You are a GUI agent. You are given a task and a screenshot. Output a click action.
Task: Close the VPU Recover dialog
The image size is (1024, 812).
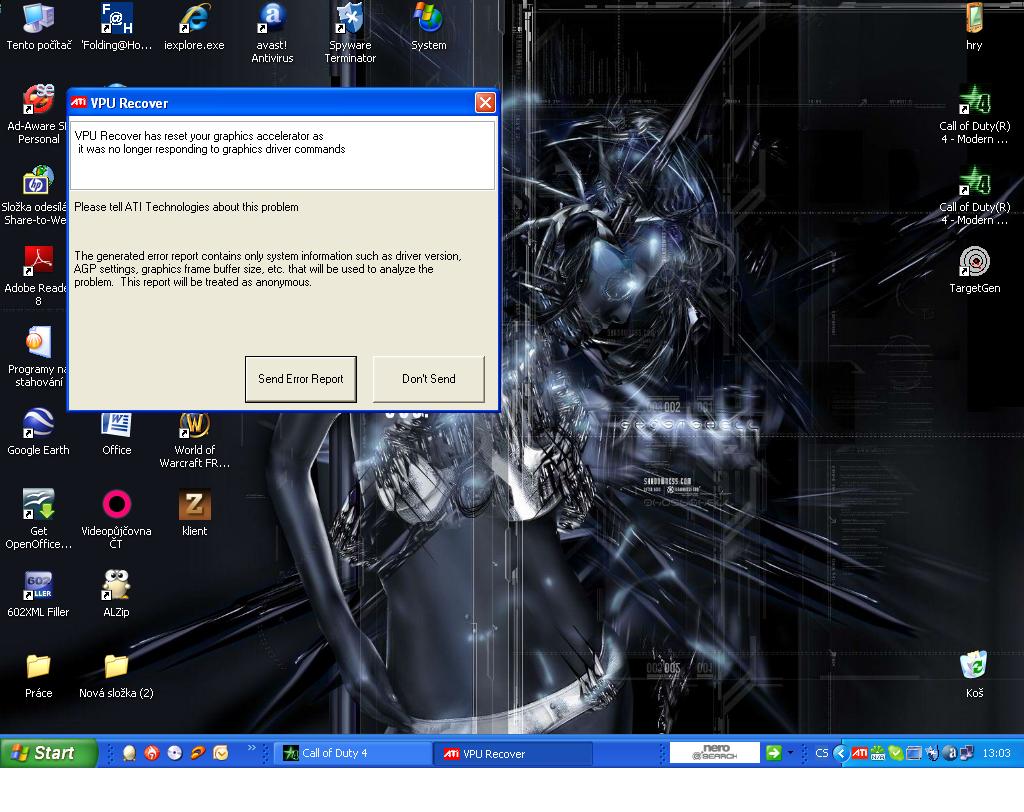click(485, 103)
